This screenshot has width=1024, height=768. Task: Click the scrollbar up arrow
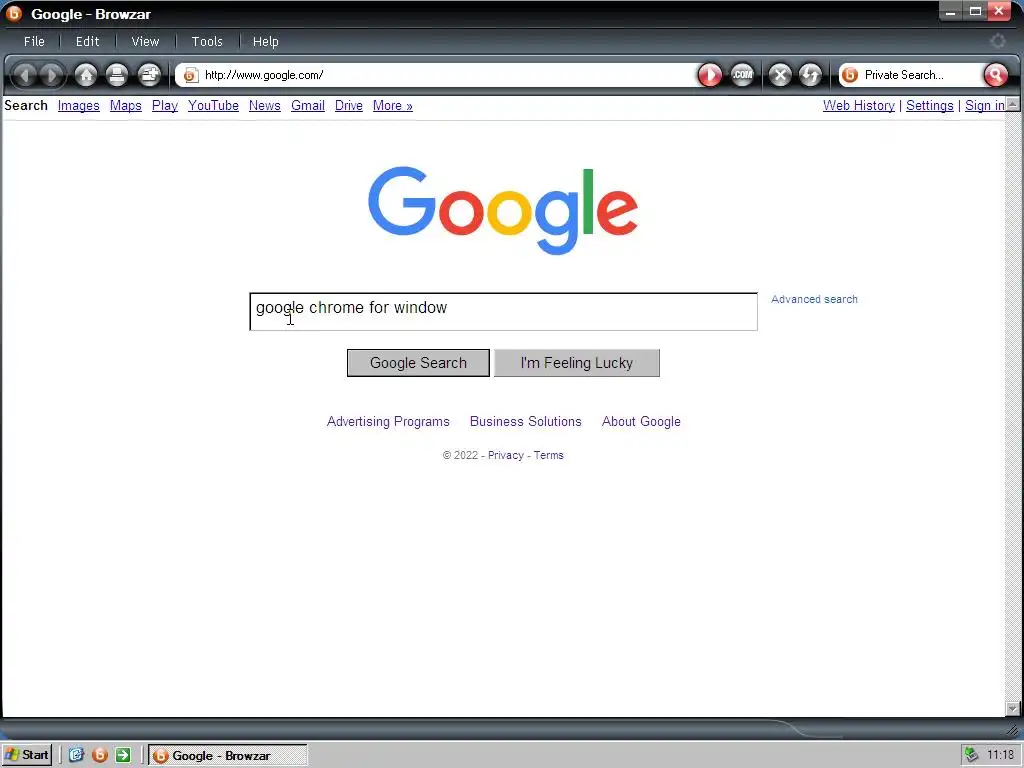(x=1012, y=104)
